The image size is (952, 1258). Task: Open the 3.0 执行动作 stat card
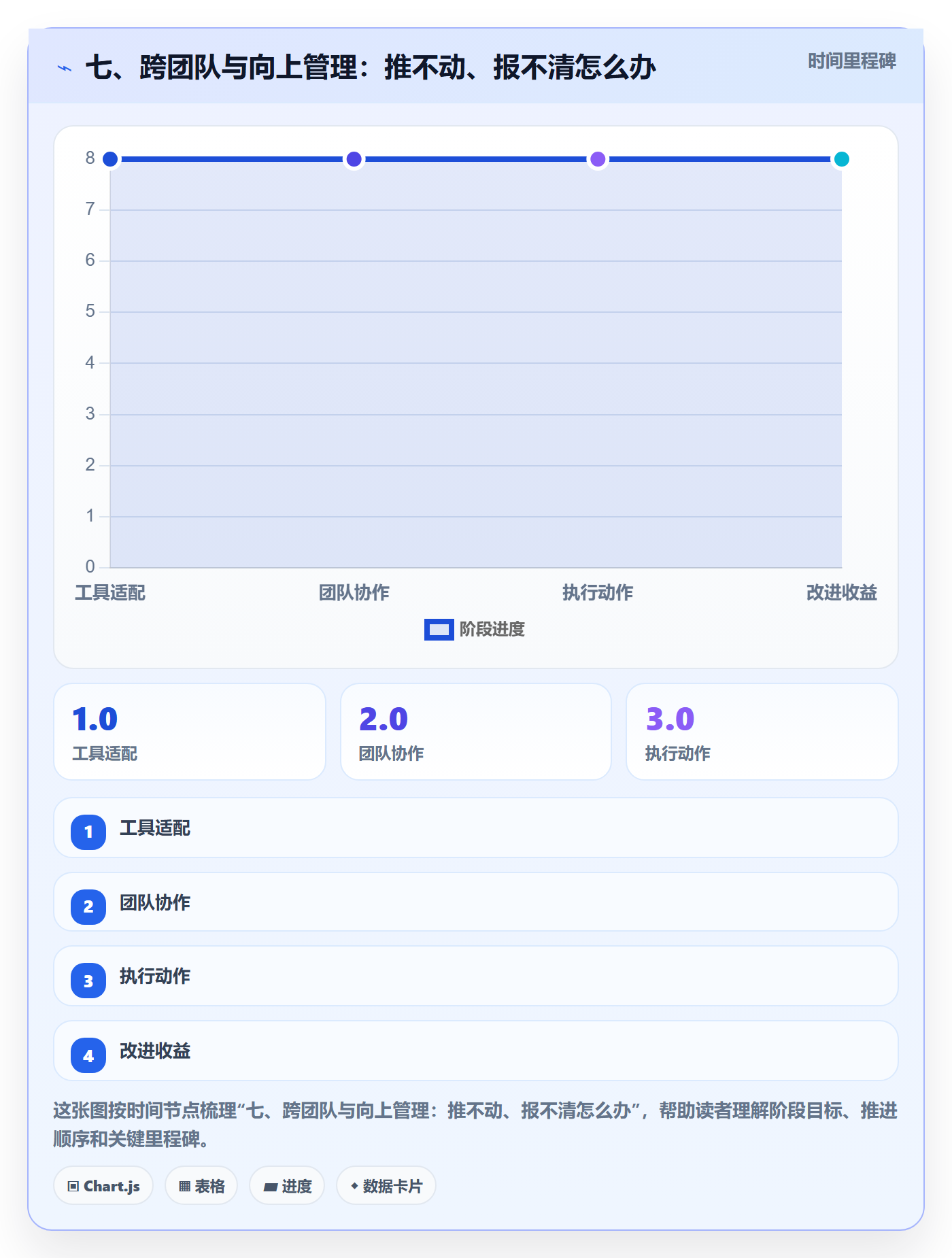coord(762,732)
